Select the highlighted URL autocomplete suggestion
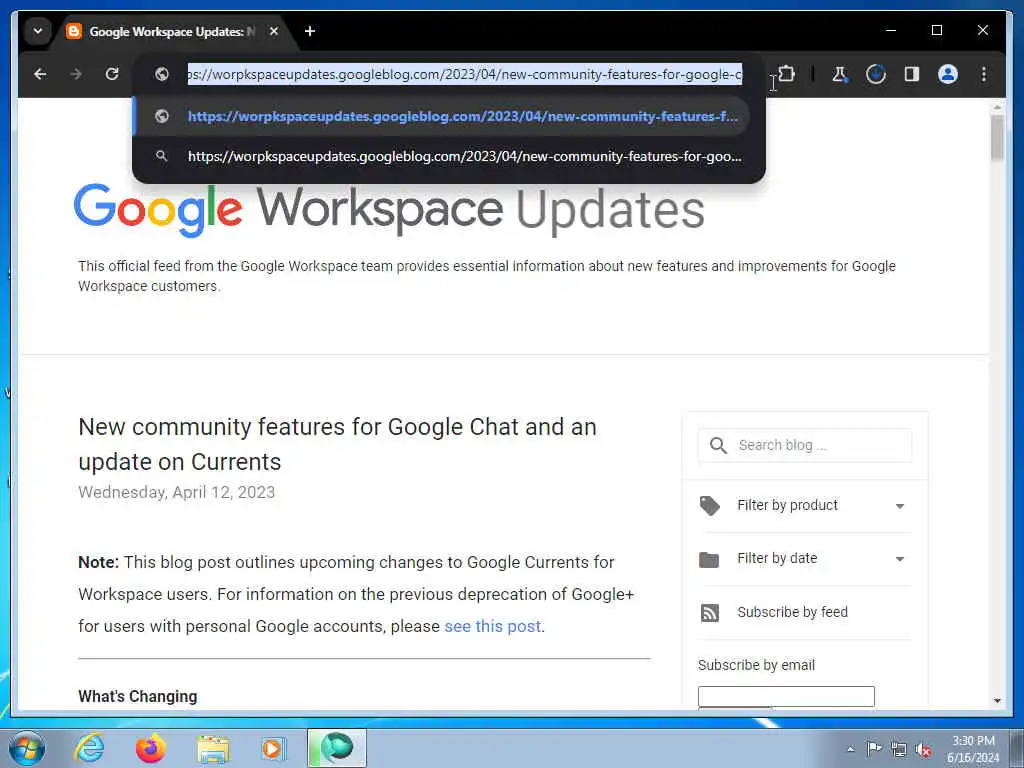1024x768 pixels. pyautogui.click(x=441, y=116)
